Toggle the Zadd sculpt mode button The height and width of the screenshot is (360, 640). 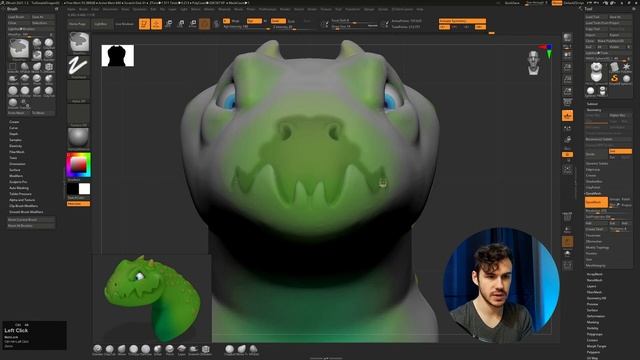(x=278, y=21)
